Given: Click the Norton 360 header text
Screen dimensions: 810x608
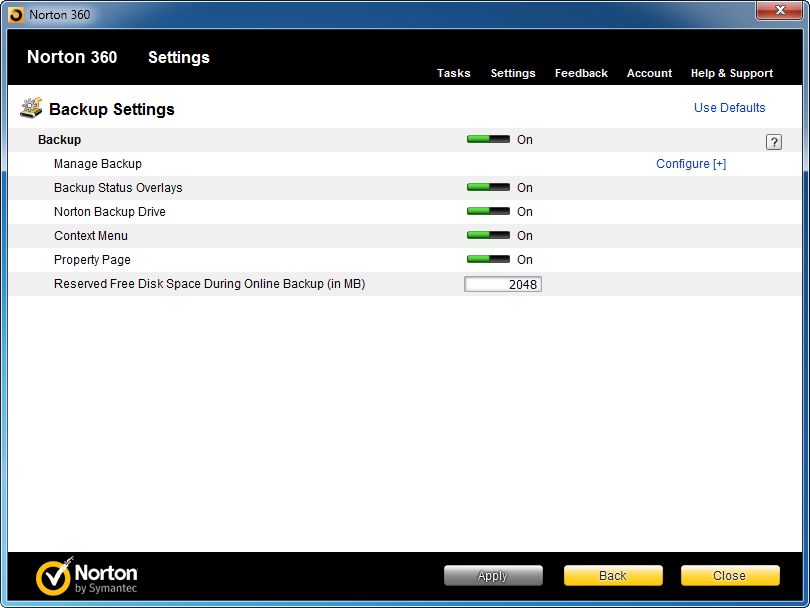Looking at the screenshot, I should pyautogui.click(x=72, y=57).
